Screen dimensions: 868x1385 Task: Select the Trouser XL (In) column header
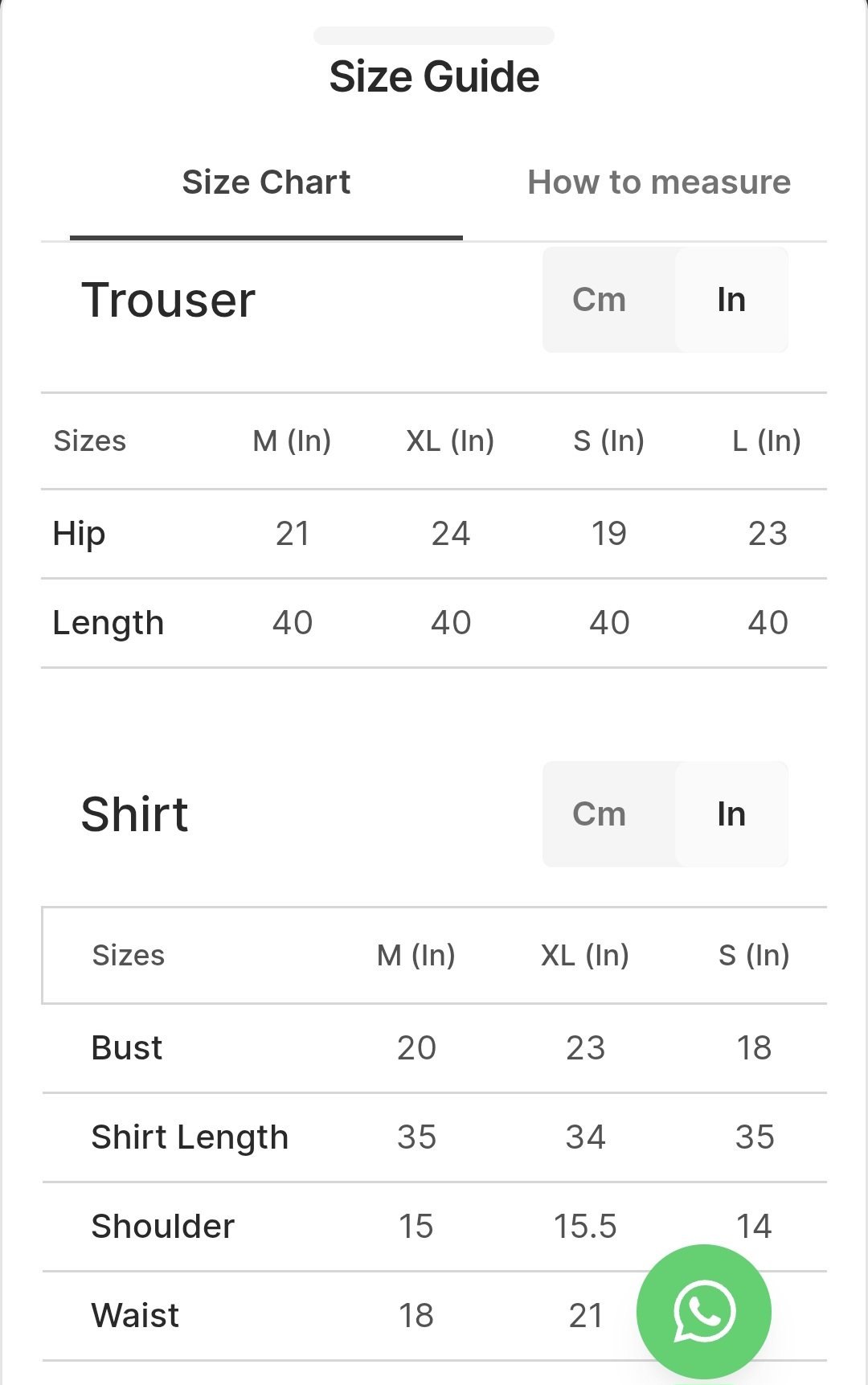click(450, 440)
